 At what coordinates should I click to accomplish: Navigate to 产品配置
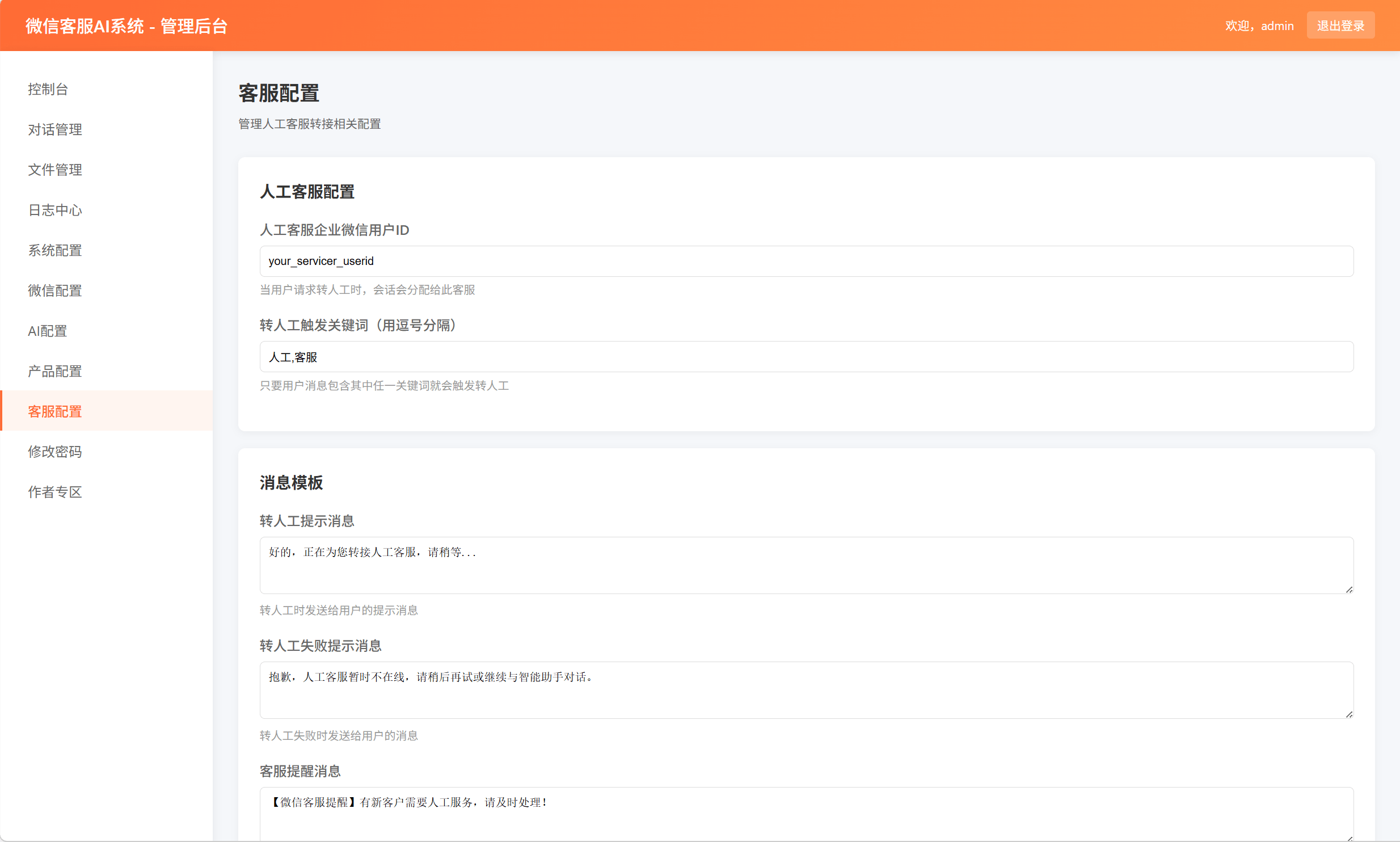tap(54, 371)
